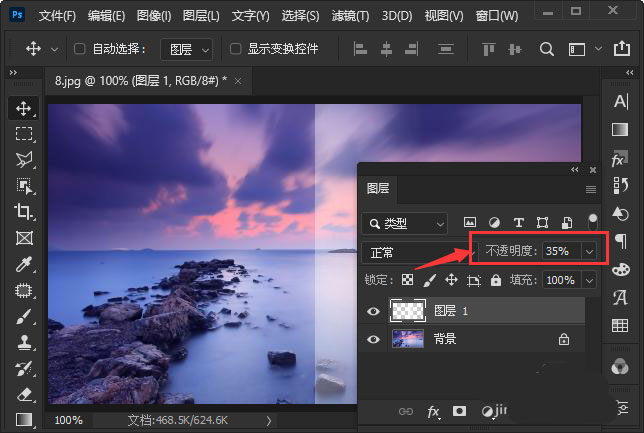Viewport: 644px width, 433px height.
Task: Lock layer position with the move lock icon
Action: [x=451, y=281]
